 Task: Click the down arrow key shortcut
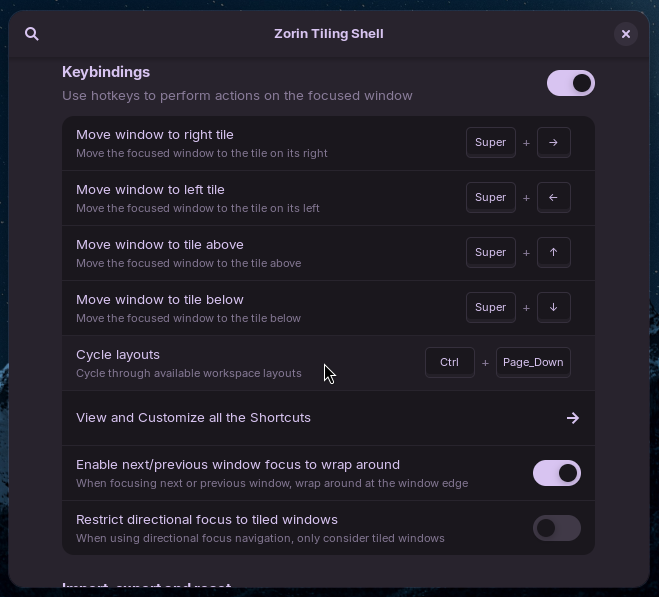(553, 308)
